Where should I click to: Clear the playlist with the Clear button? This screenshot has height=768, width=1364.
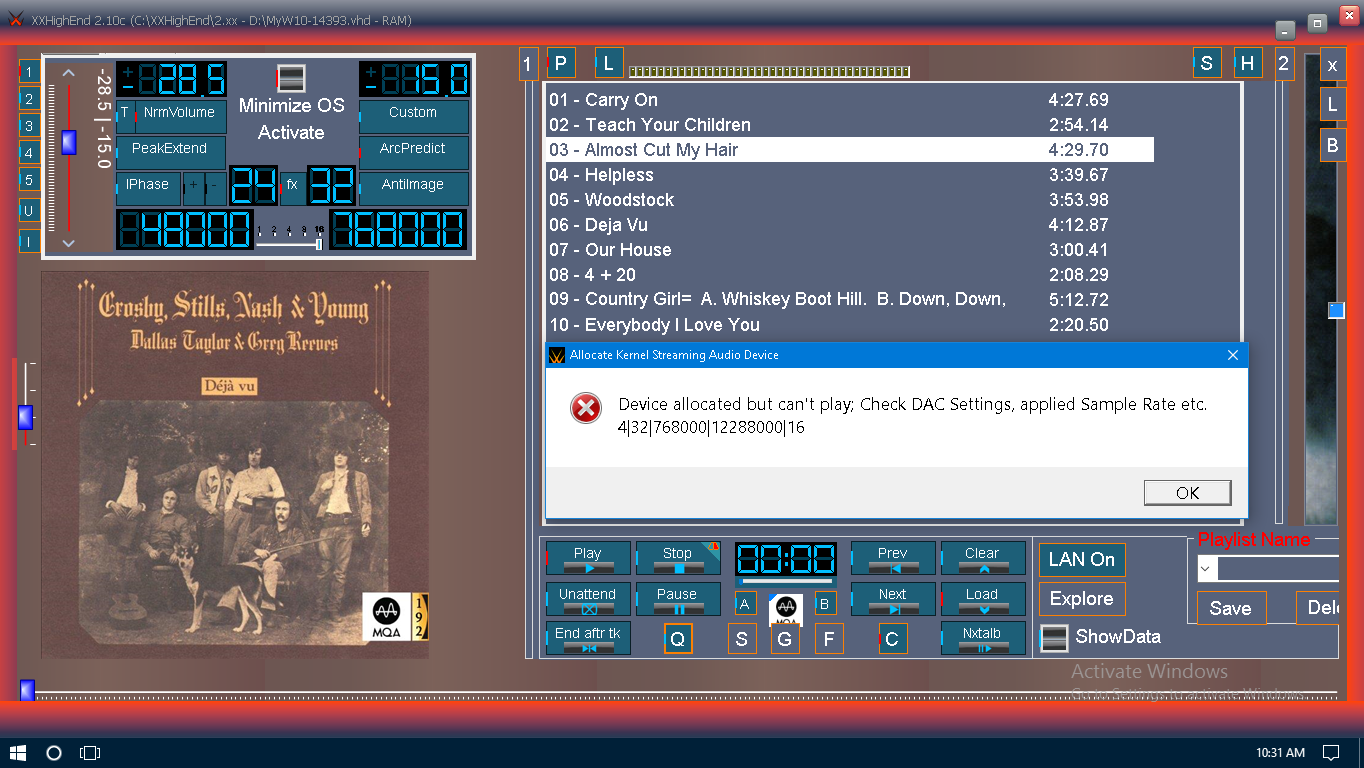pyautogui.click(x=983, y=558)
